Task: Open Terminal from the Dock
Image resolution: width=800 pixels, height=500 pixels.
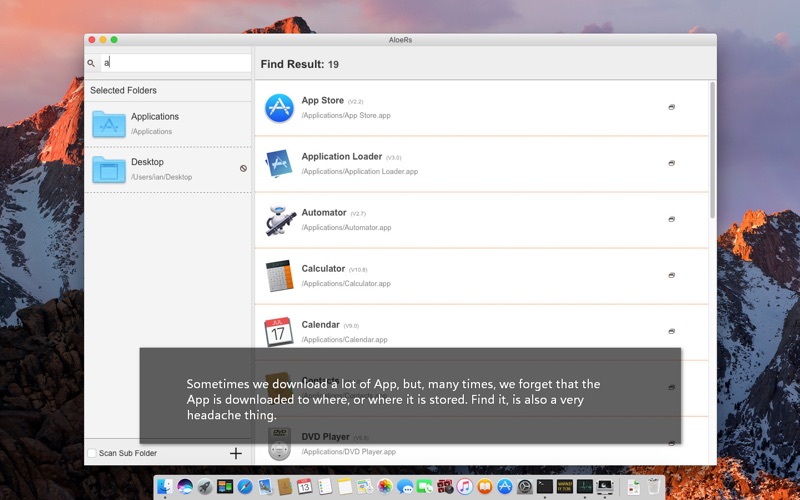Action: coord(544,486)
